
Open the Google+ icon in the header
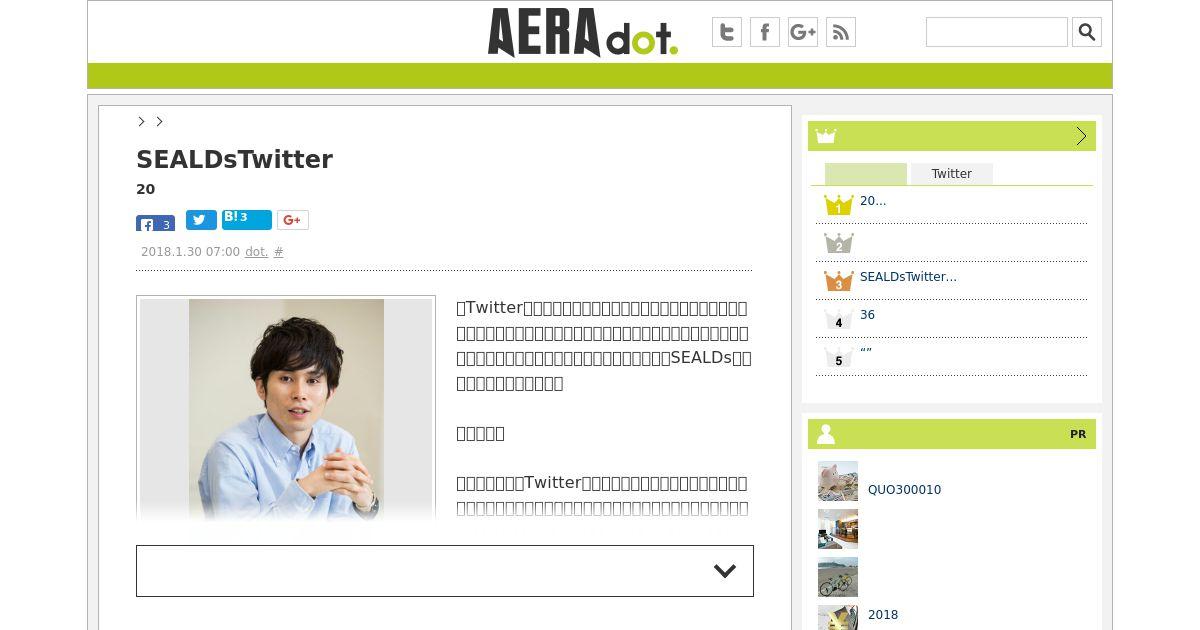tap(803, 32)
